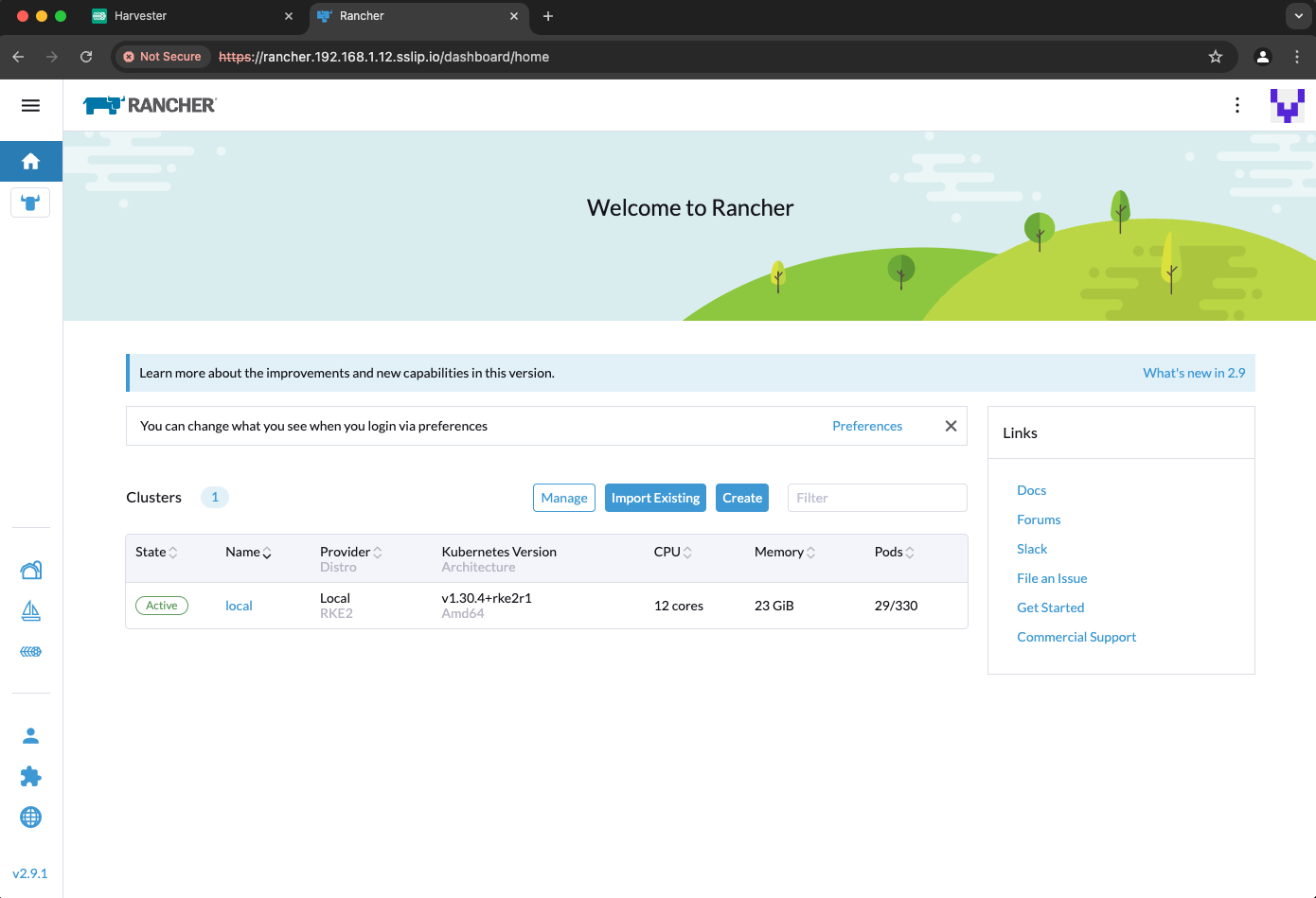Click the Manage clusters button

pyautogui.click(x=564, y=498)
